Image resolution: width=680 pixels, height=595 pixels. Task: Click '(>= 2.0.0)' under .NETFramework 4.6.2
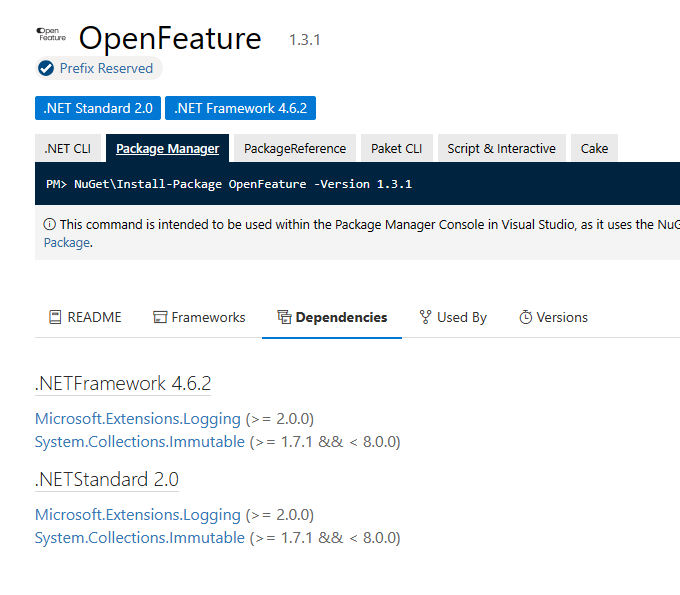(280, 418)
